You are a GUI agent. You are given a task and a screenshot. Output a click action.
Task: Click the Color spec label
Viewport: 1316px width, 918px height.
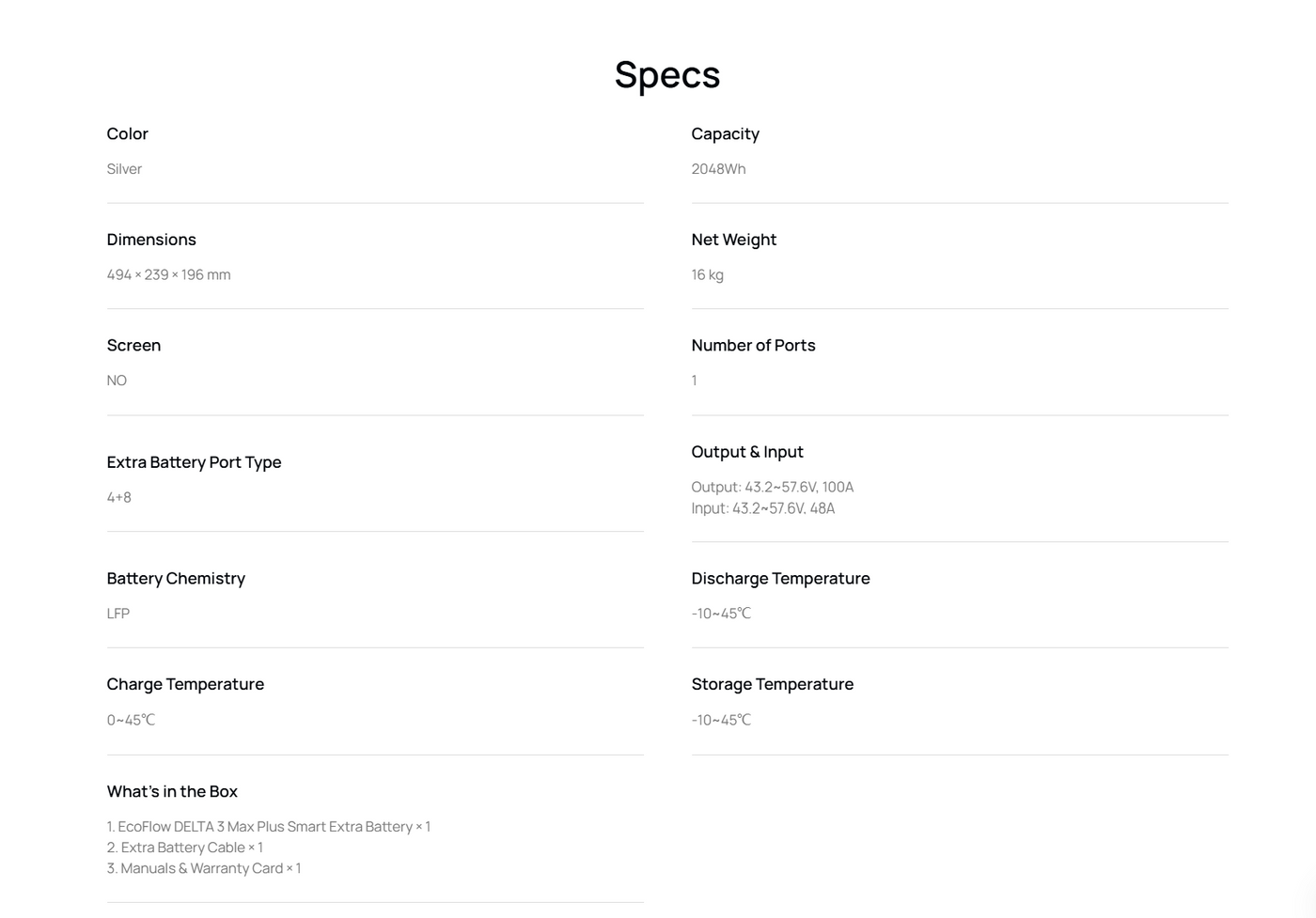[128, 134]
